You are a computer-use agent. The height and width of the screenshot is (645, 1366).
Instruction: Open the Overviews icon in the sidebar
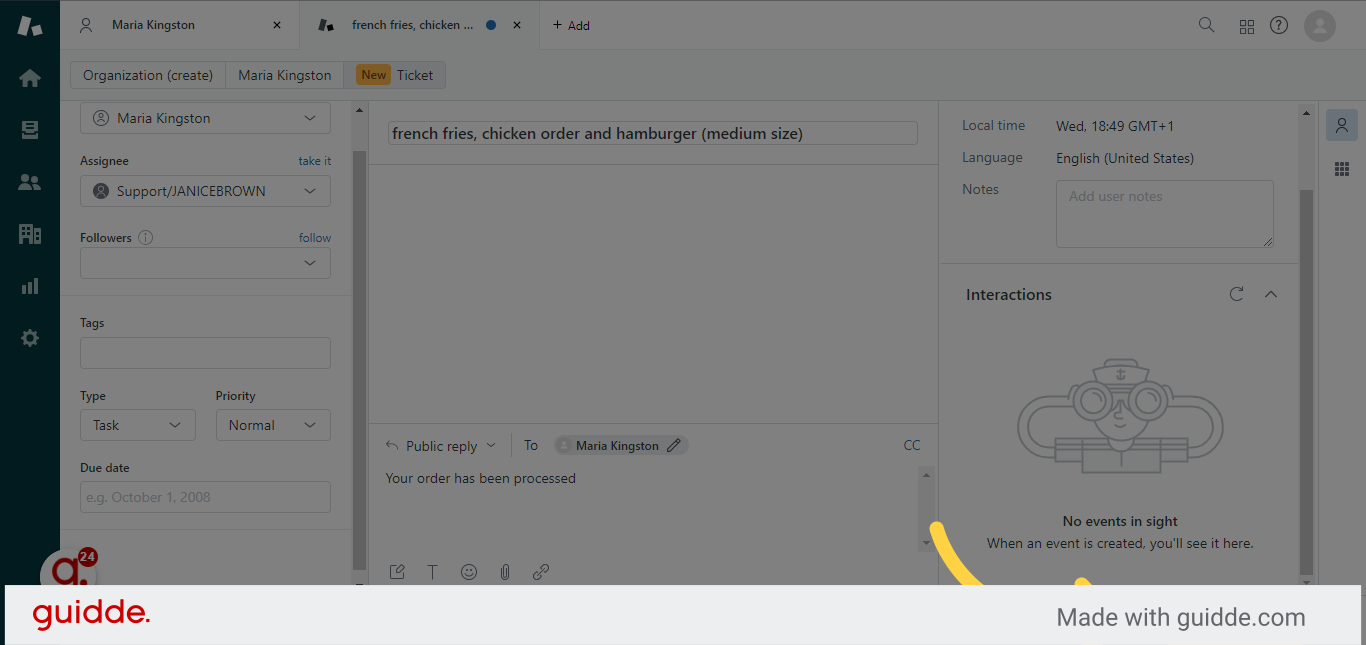pos(30,130)
